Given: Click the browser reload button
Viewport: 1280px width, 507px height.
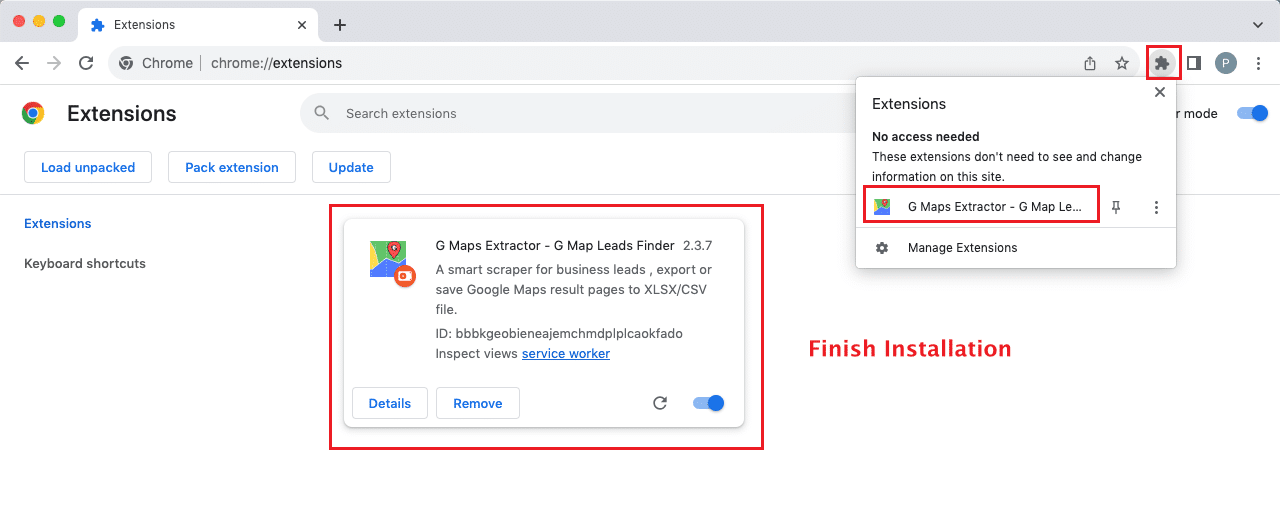Looking at the screenshot, I should click(x=86, y=63).
